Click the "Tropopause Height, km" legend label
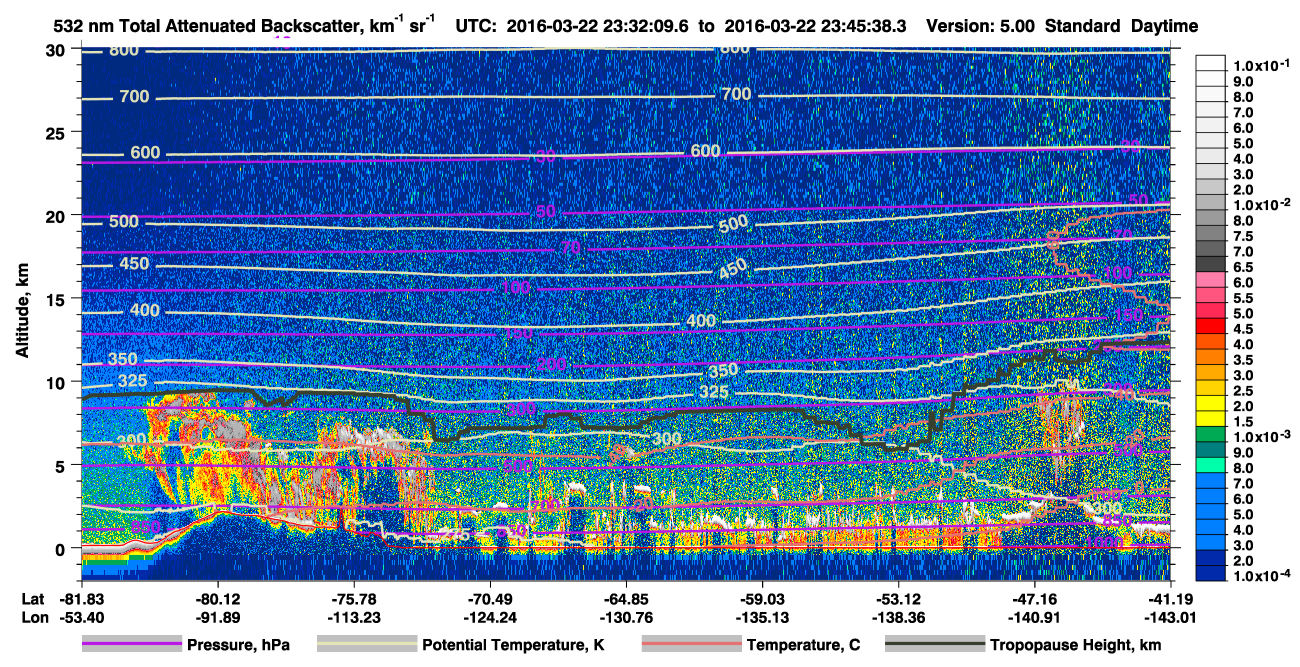Image resolution: width=1300 pixels, height=667 pixels. (1076, 645)
